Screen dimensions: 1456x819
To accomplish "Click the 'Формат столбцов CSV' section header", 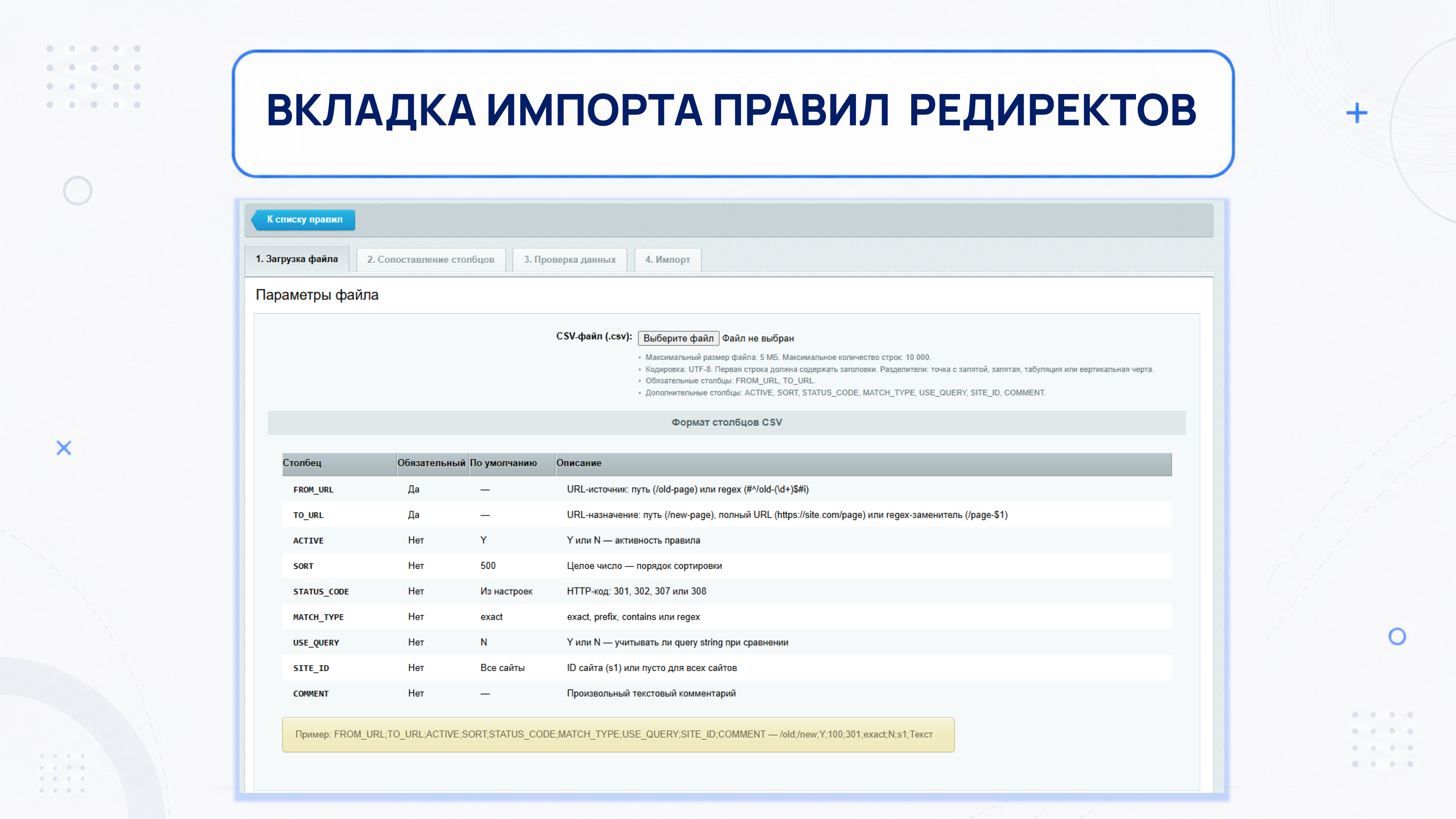I will (727, 423).
